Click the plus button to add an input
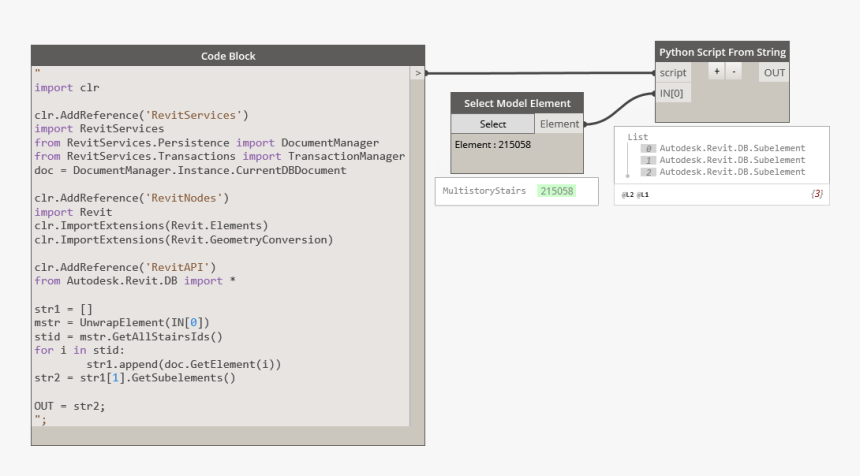Screen dimensions: 860x476 pyautogui.click(x=716, y=73)
